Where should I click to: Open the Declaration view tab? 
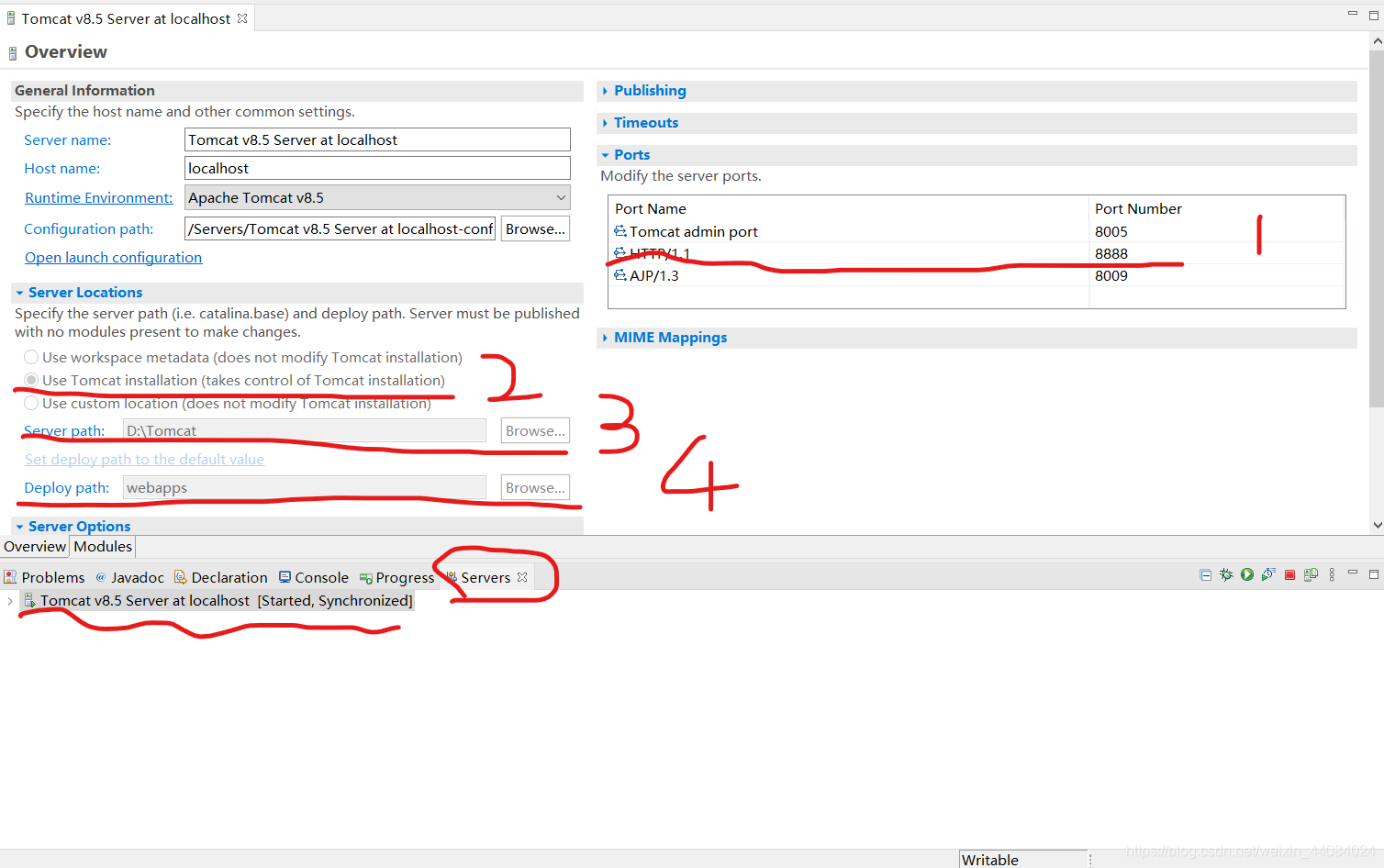pos(221,577)
